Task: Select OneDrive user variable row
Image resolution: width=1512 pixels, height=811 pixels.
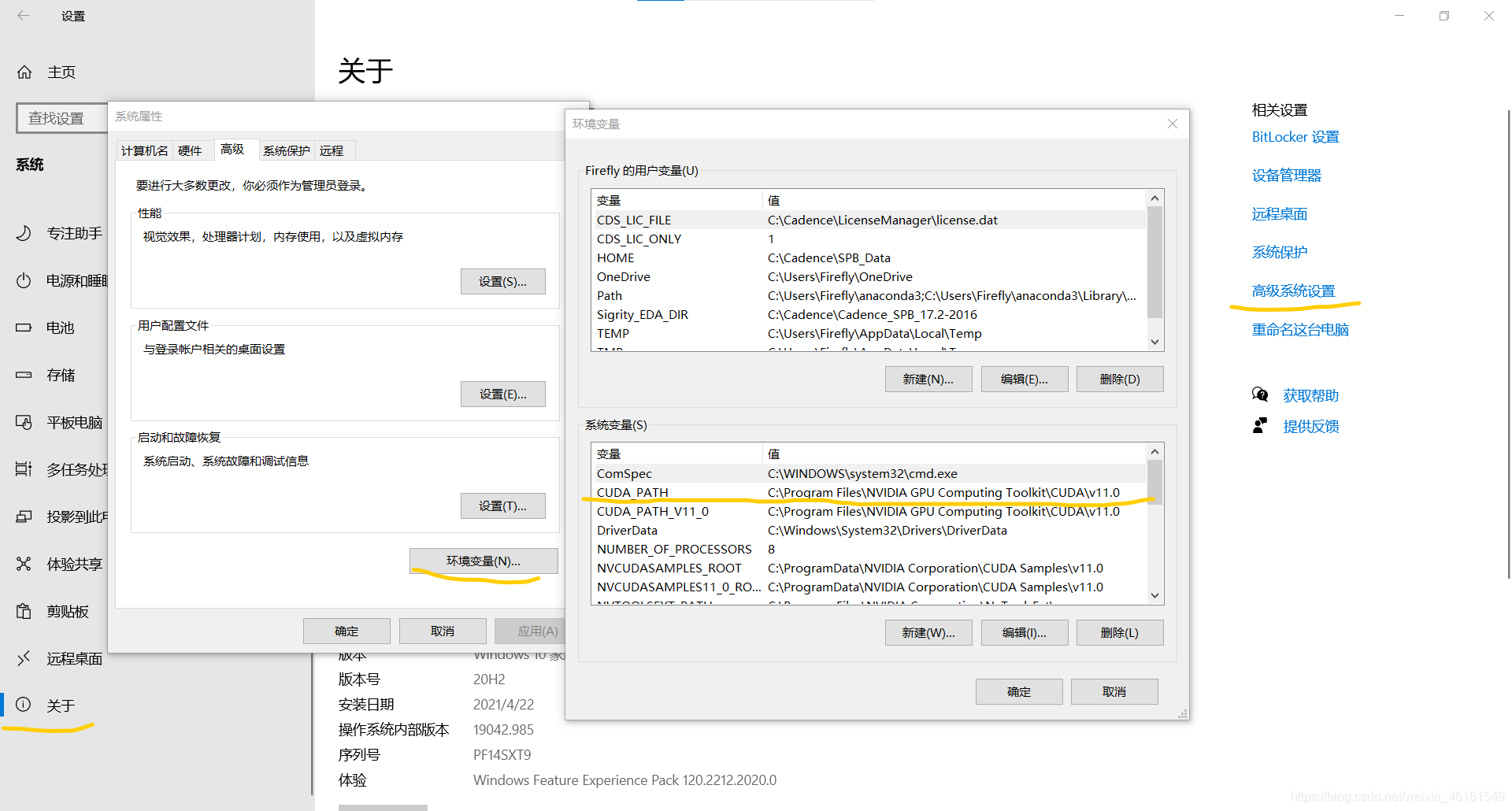Action: click(x=869, y=276)
